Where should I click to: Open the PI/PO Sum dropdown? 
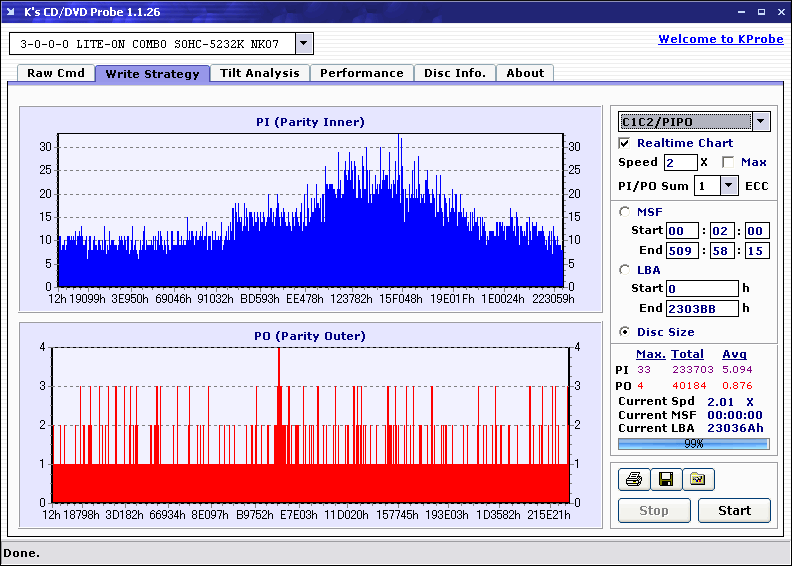point(728,186)
